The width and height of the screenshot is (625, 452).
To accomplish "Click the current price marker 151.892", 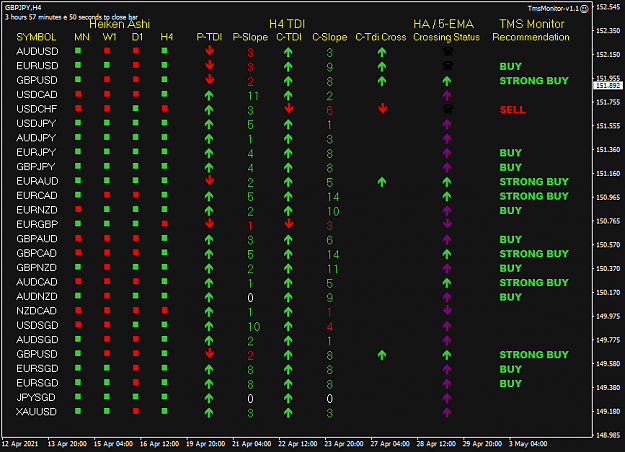I will point(608,86).
